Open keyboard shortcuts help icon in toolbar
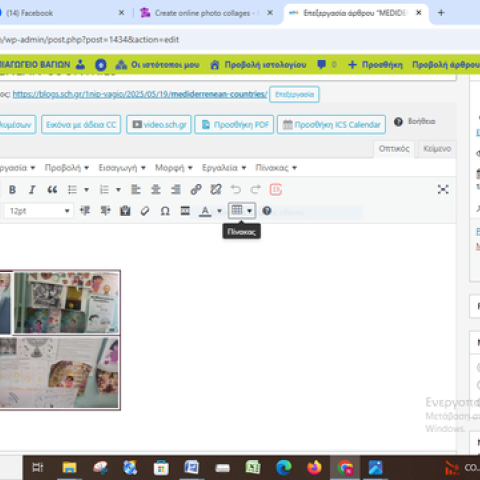This screenshot has width=480, height=480. tap(267, 211)
